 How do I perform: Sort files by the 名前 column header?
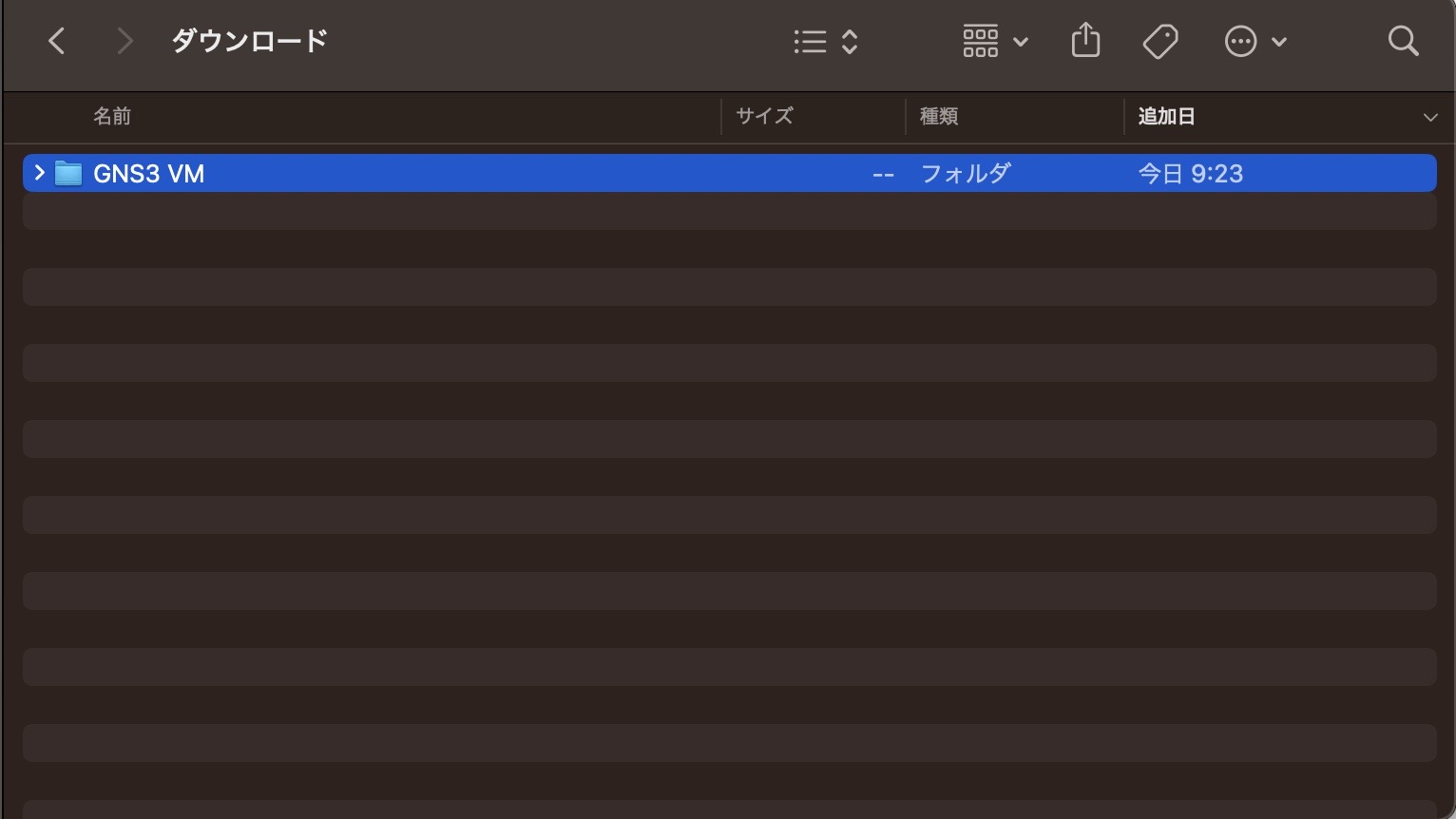(111, 116)
